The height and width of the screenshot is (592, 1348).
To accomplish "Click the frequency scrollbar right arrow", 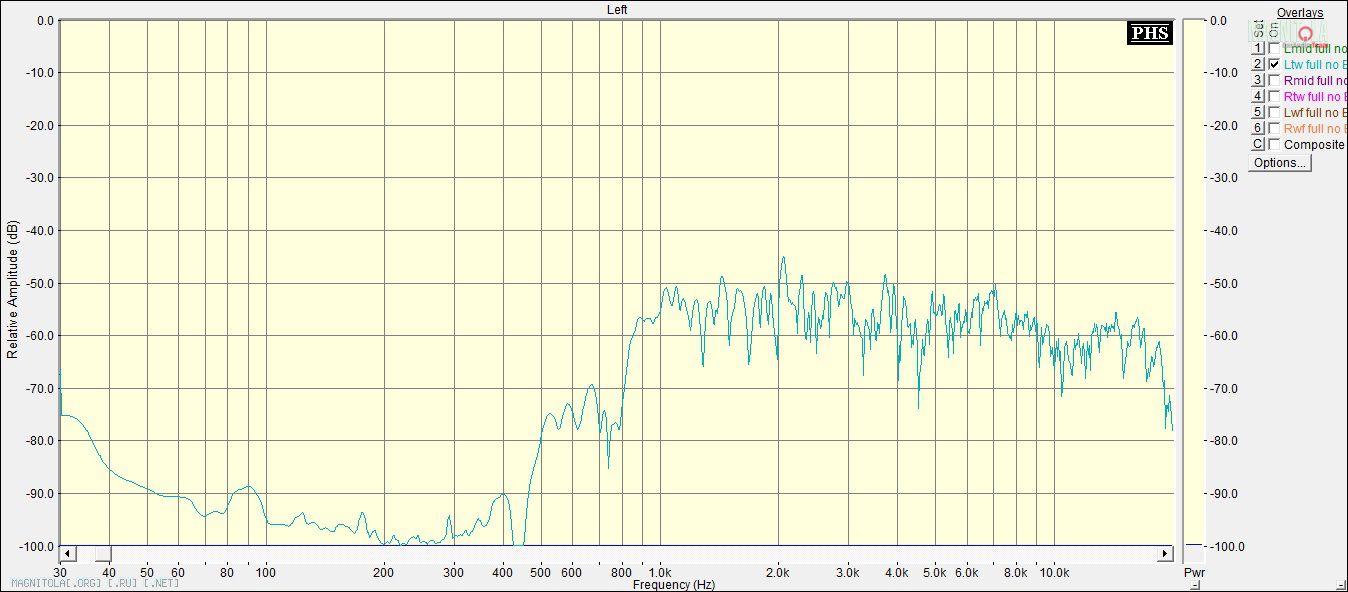I will click(1165, 554).
